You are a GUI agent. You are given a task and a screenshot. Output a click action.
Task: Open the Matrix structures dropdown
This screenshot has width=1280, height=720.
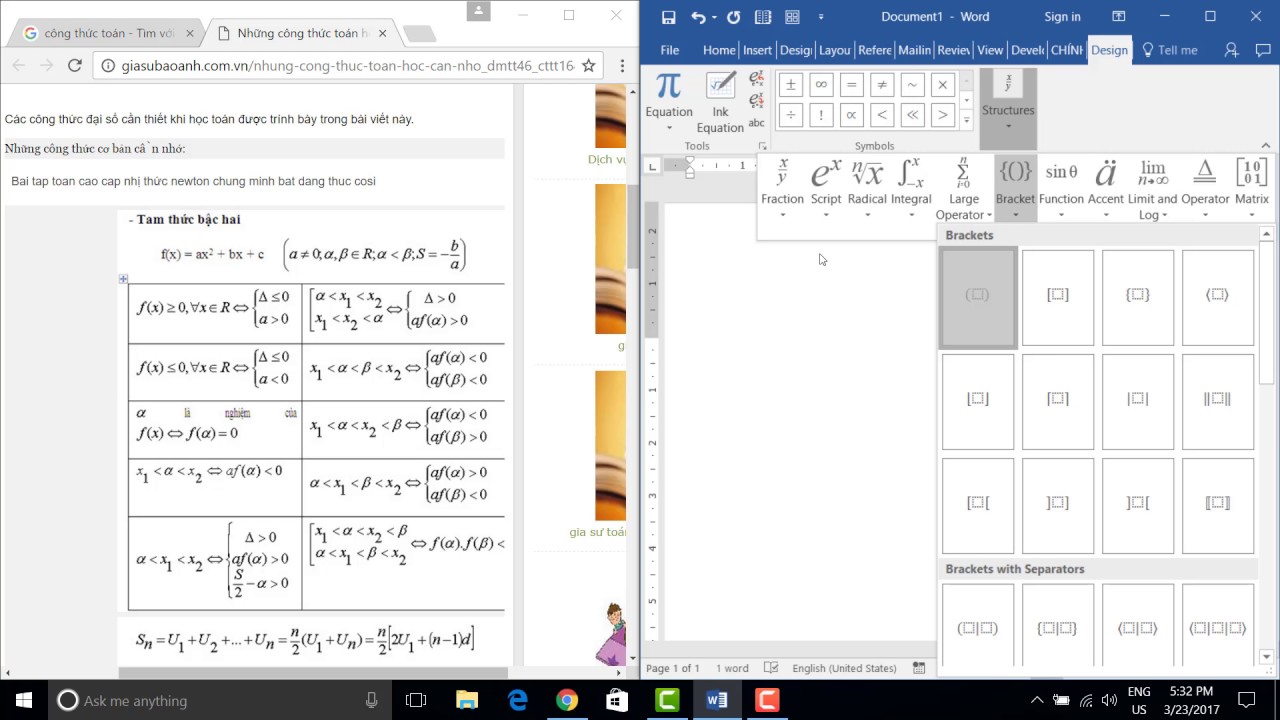[1251, 188]
